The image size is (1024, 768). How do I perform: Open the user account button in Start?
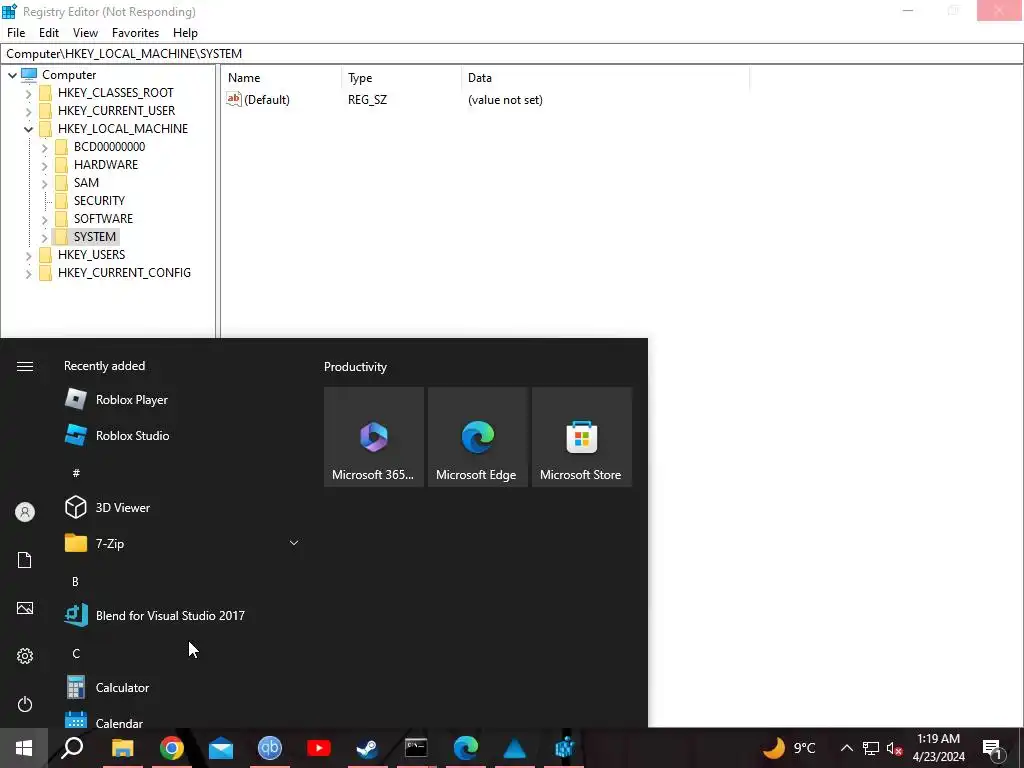point(25,512)
